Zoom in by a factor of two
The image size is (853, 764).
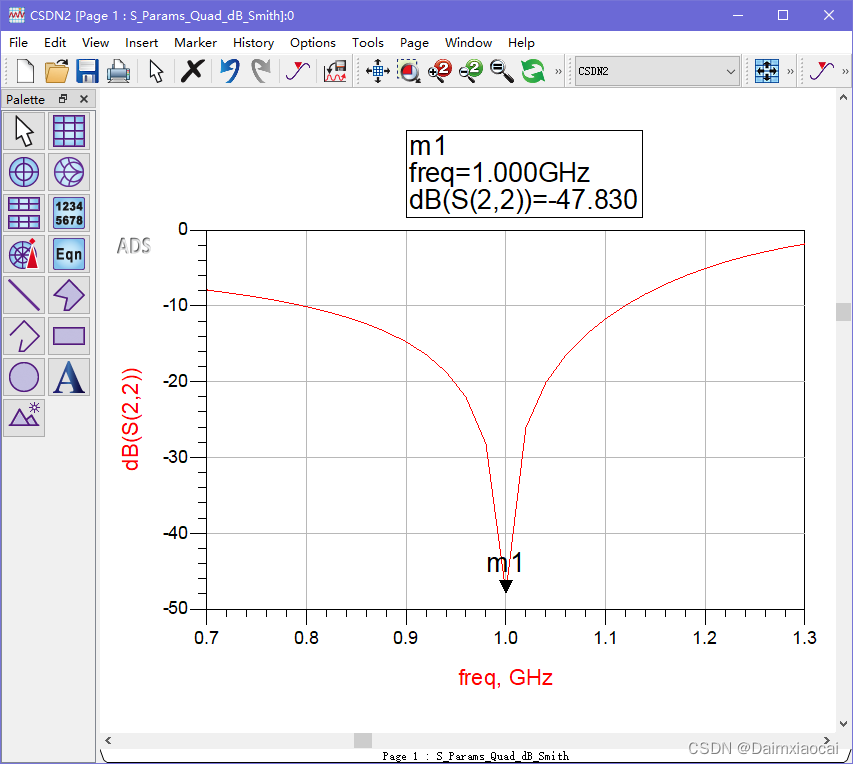pos(440,71)
